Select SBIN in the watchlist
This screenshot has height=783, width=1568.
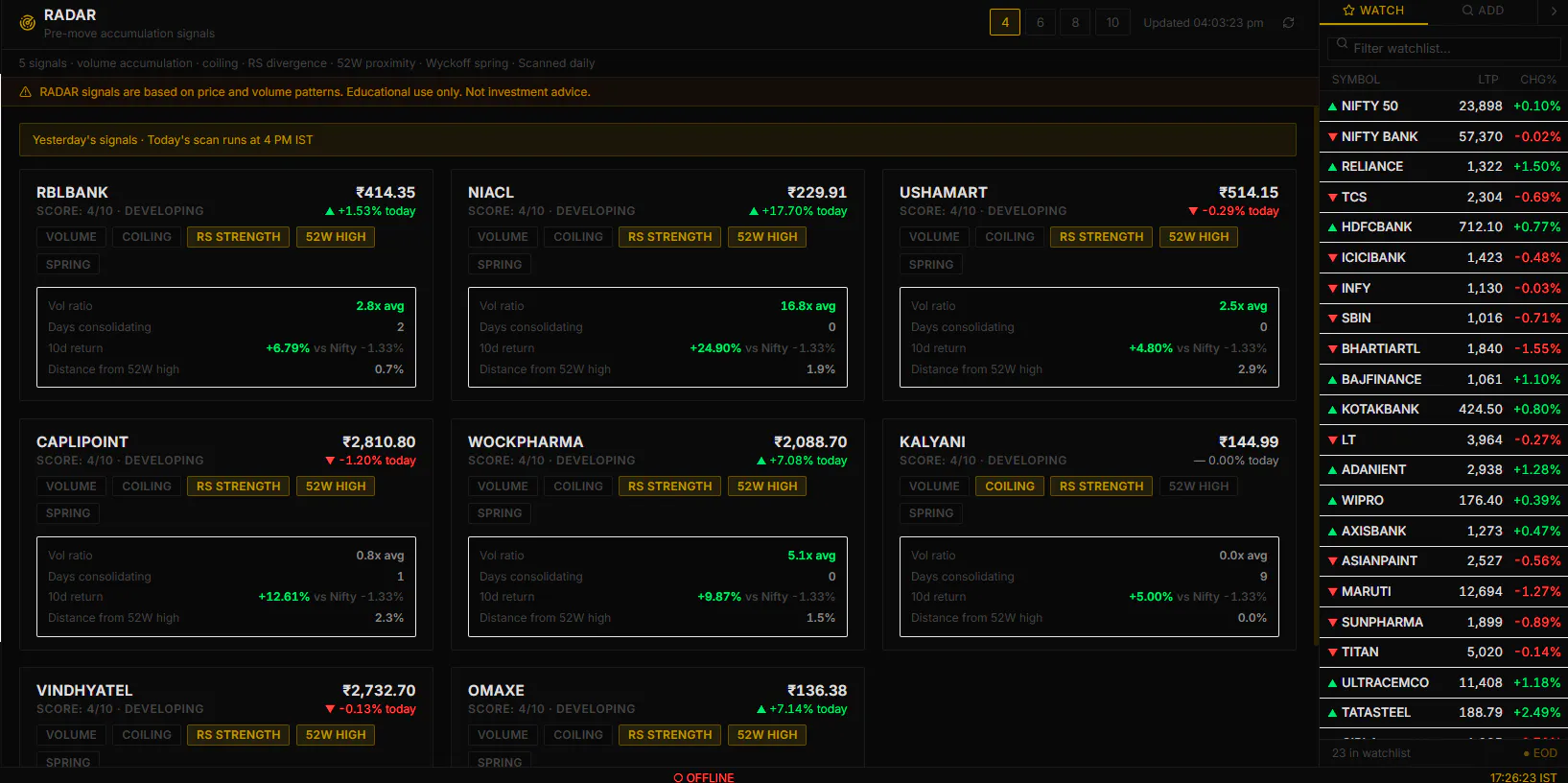tap(1443, 319)
